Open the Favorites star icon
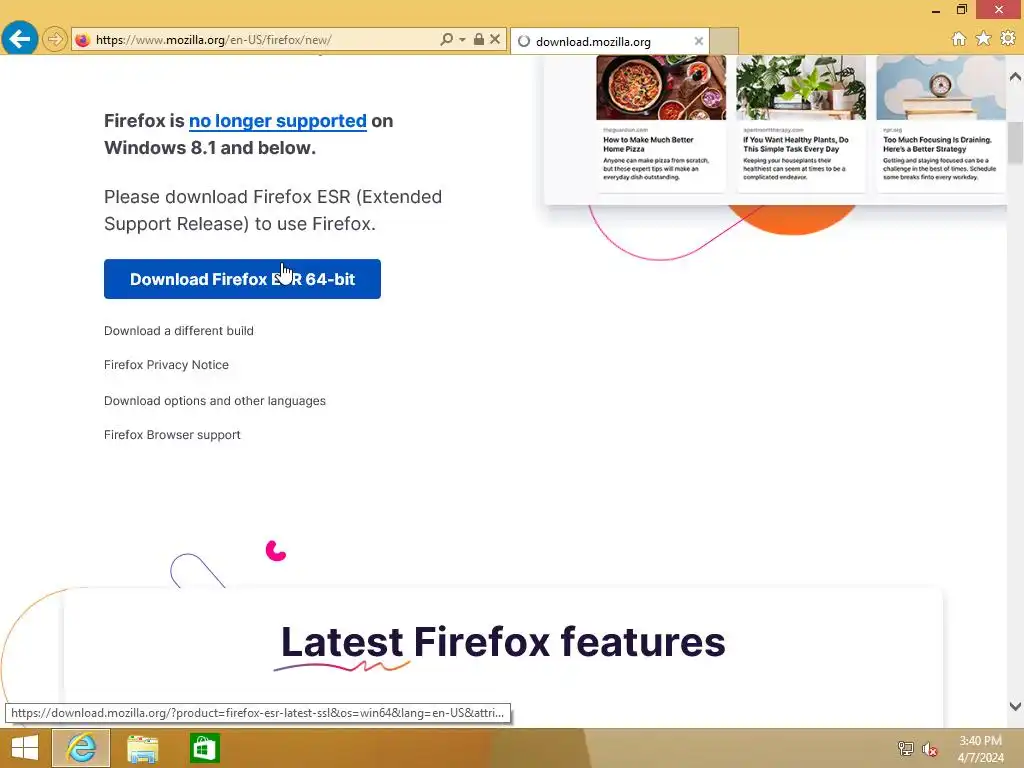The image size is (1024, 768). (983, 39)
